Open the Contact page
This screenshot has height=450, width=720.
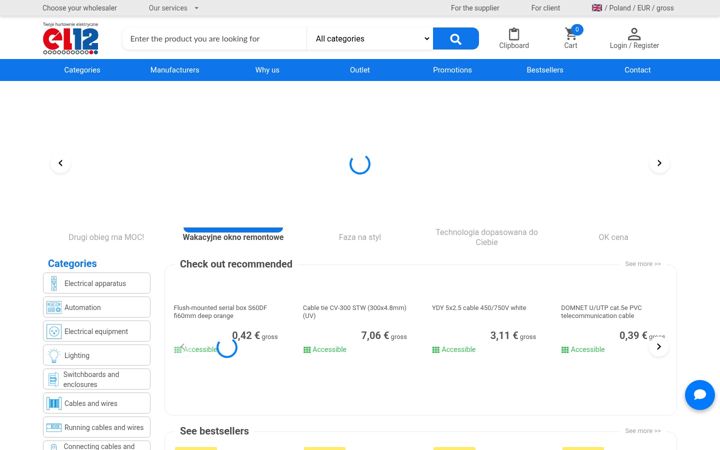(637, 70)
